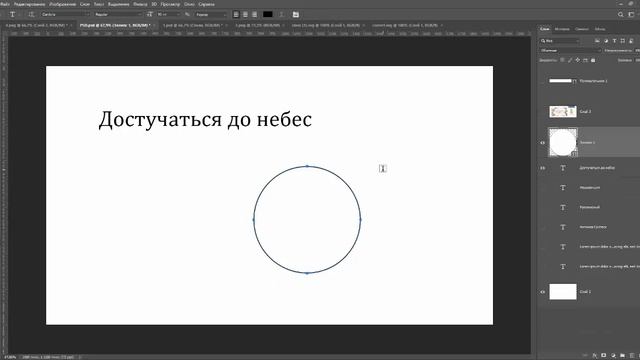The image size is (640, 360).
Task: Click the top anchor point of the circle
Action: [307, 166]
